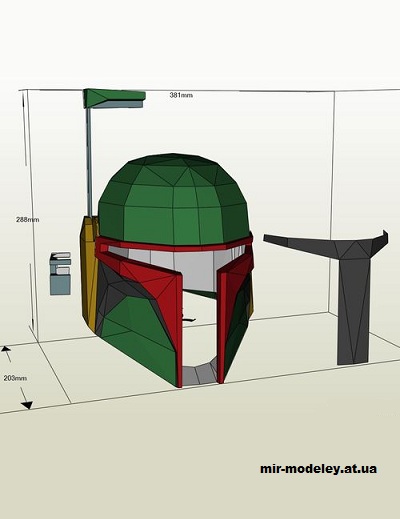Select the green rangefinder top piece

[x=114, y=98]
